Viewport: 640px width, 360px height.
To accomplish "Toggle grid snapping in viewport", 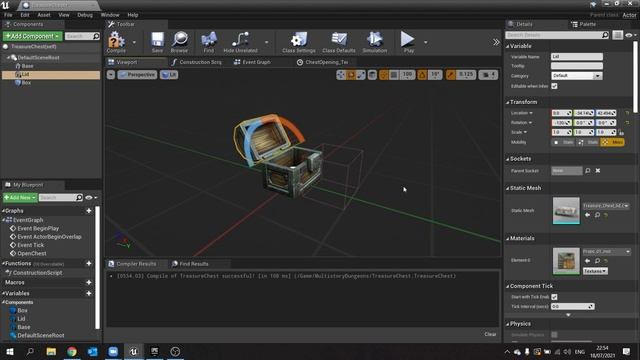I will [384, 75].
